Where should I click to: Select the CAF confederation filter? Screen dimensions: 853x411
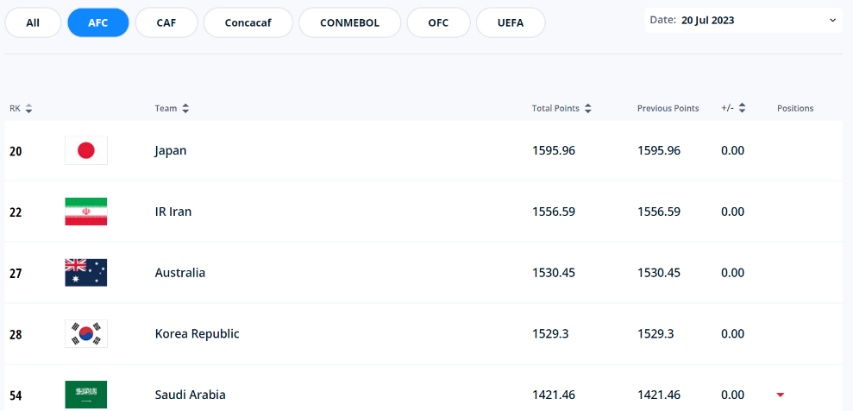(x=166, y=23)
